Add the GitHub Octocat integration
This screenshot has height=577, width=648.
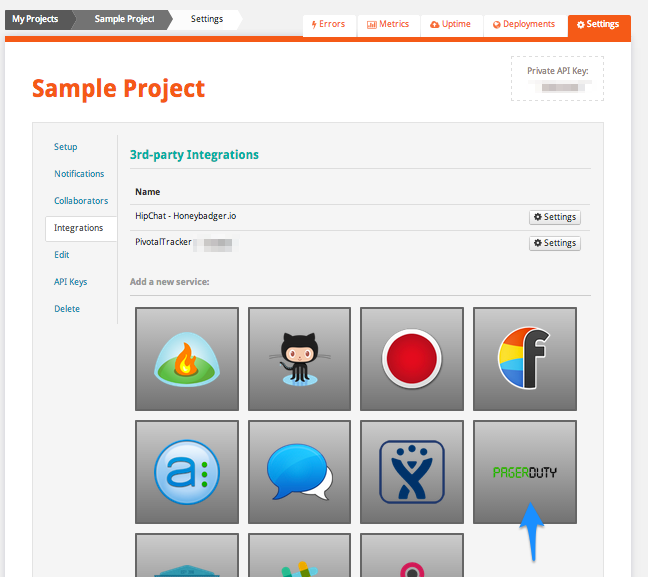(299, 359)
